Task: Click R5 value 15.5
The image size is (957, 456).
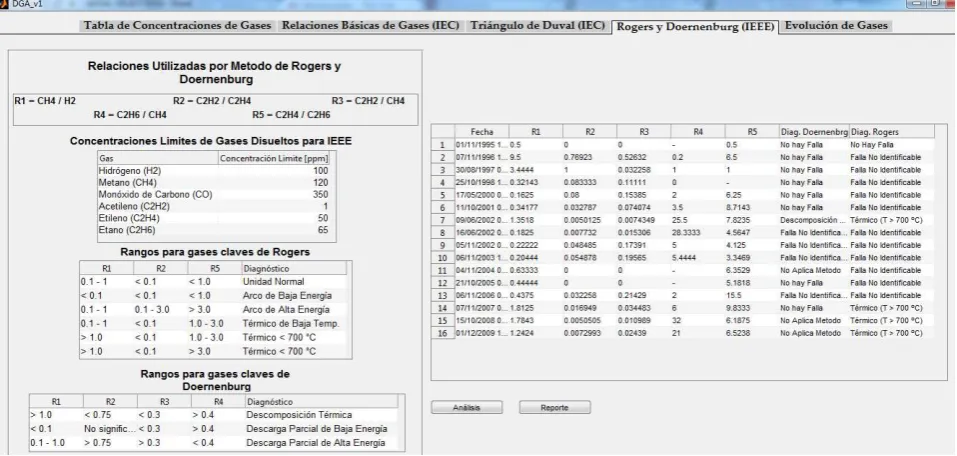Action: tap(752, 295)
